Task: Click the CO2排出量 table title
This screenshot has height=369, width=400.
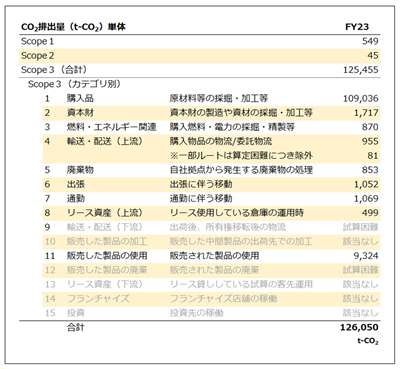Action: (73, 27)
